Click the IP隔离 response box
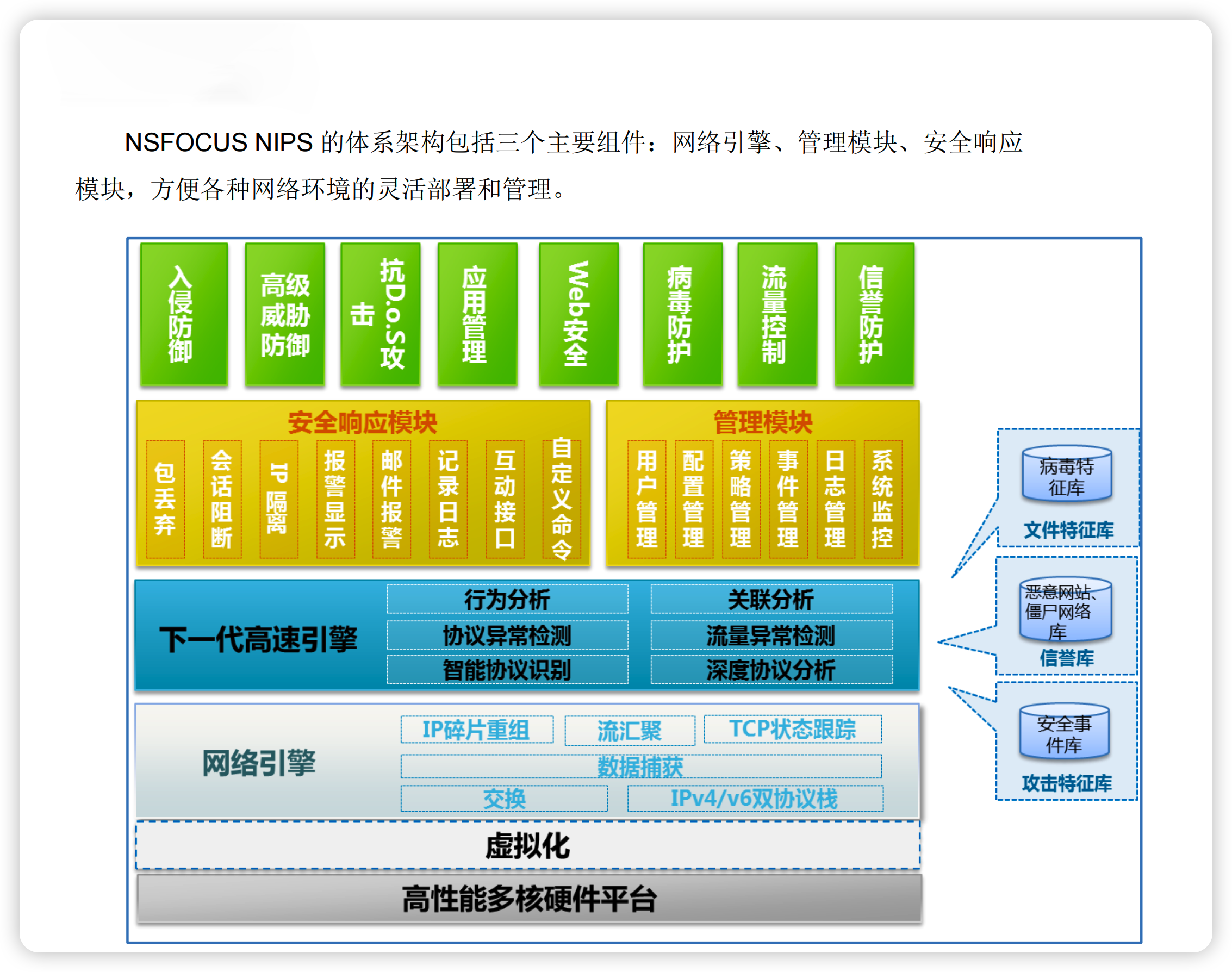The image size is (1232, 972). (278, 499)
